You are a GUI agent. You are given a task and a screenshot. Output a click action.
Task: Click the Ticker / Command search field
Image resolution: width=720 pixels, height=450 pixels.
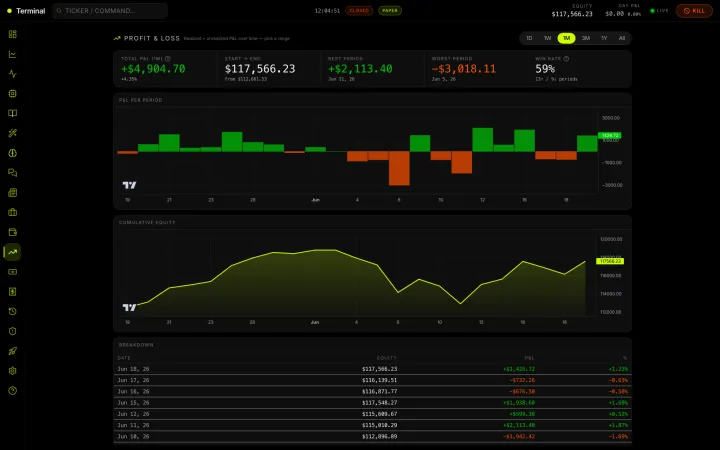(110, 11)
